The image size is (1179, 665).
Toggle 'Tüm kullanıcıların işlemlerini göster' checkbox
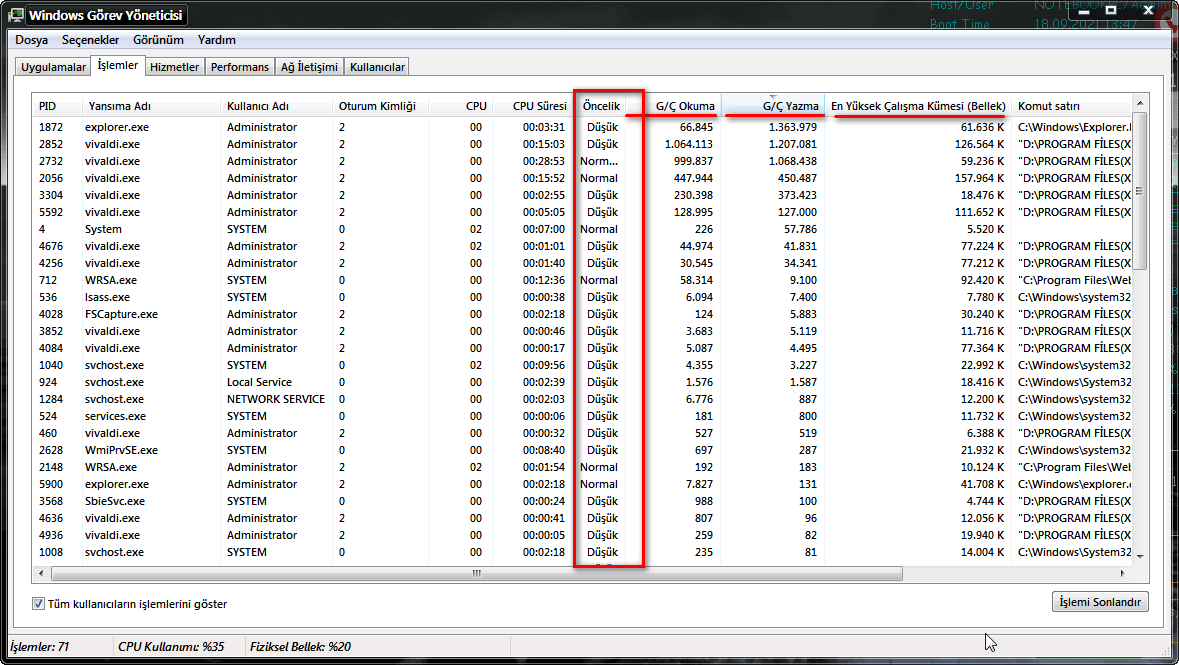pos(38,603)
